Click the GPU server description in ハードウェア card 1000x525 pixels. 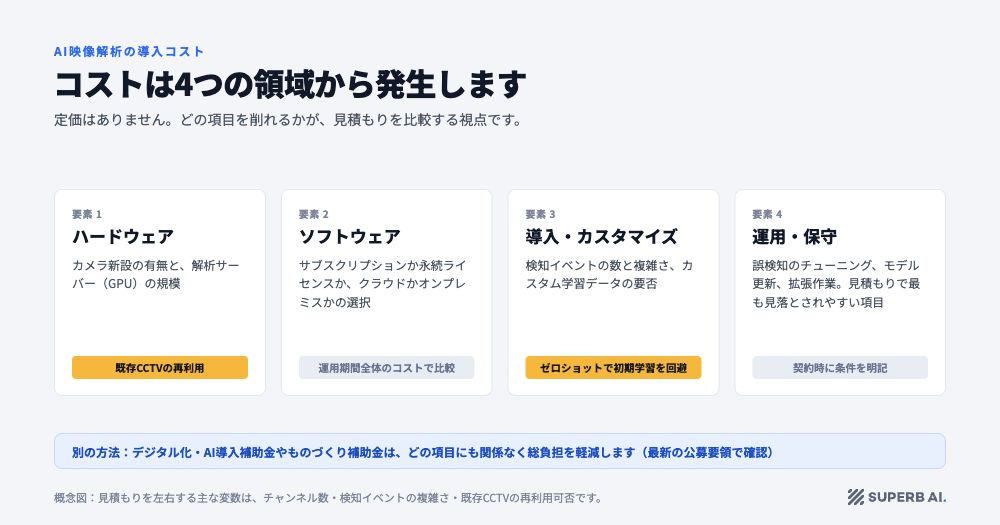(156, 274)
